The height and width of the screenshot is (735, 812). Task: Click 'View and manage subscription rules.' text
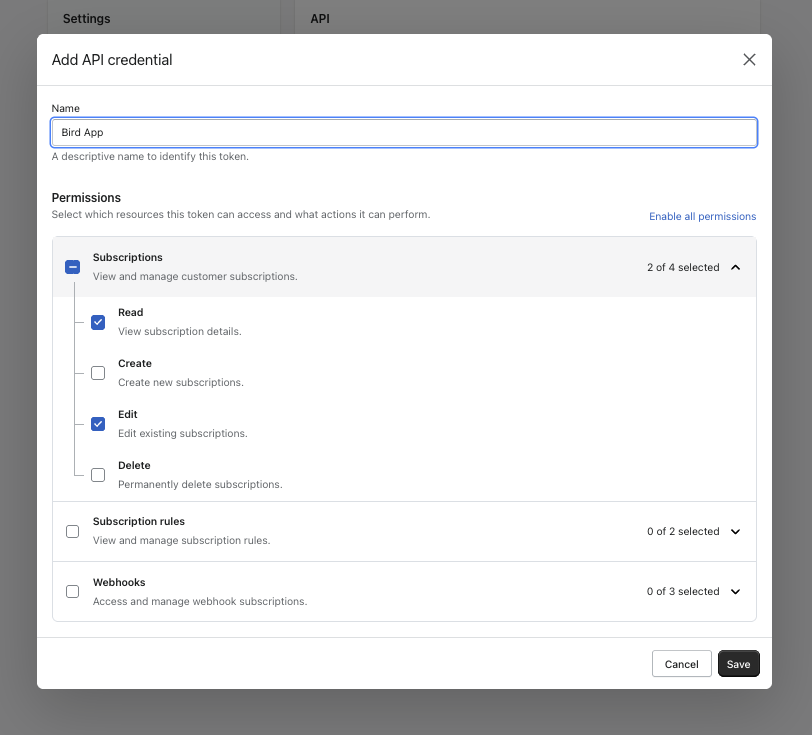181,540
